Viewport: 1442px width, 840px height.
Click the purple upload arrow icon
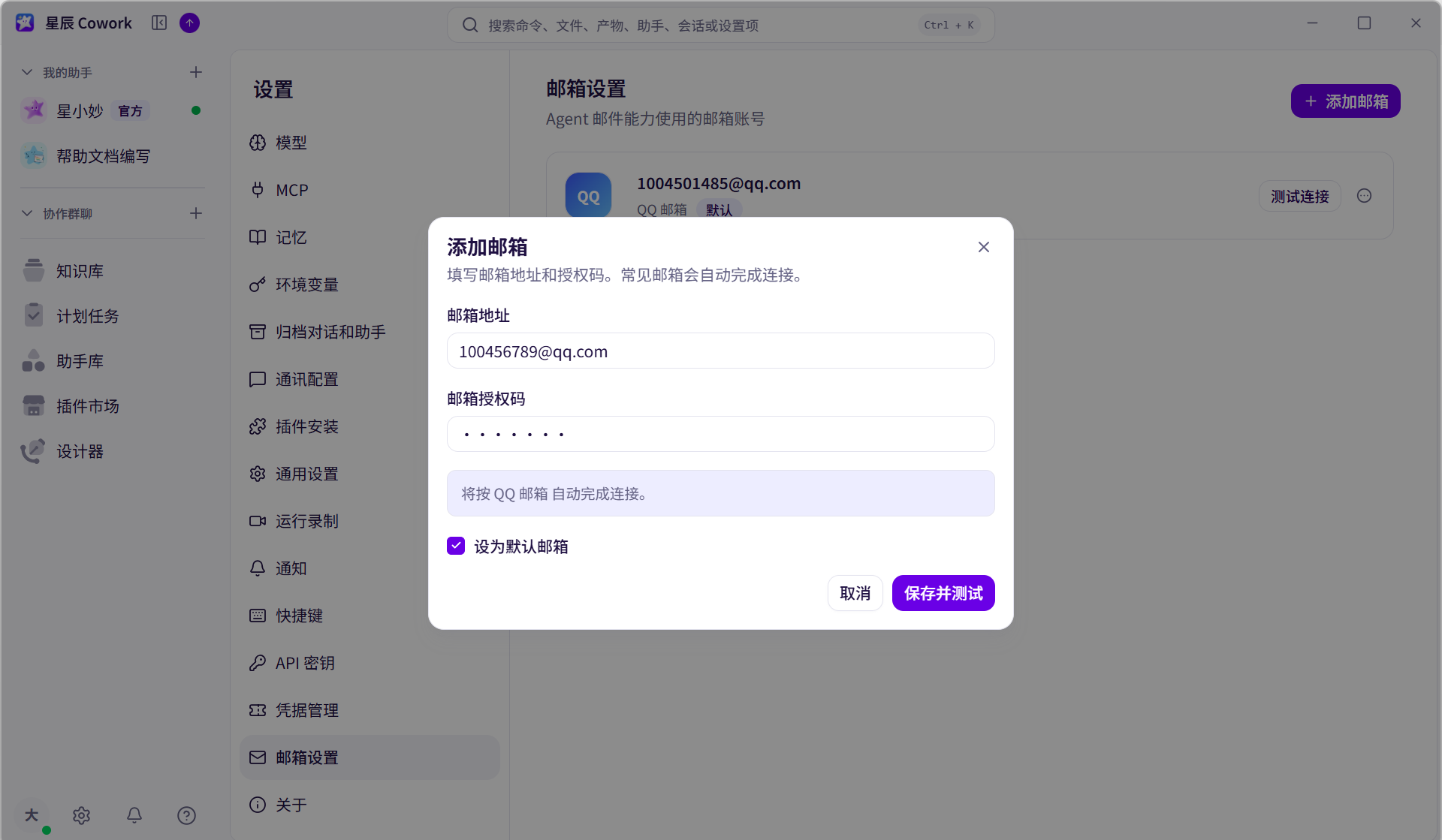click(x=190, y=23)
